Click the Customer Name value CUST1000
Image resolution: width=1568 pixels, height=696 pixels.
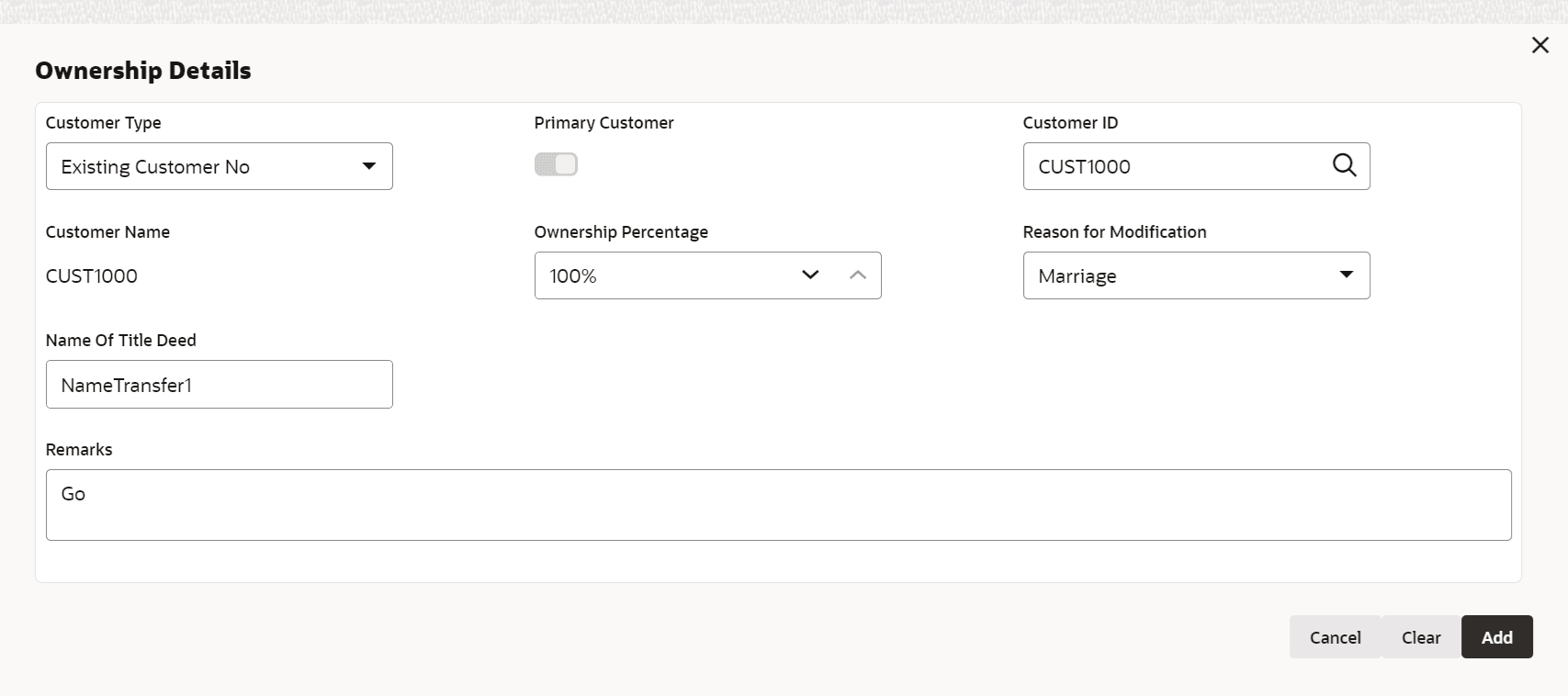click(92, 275)
